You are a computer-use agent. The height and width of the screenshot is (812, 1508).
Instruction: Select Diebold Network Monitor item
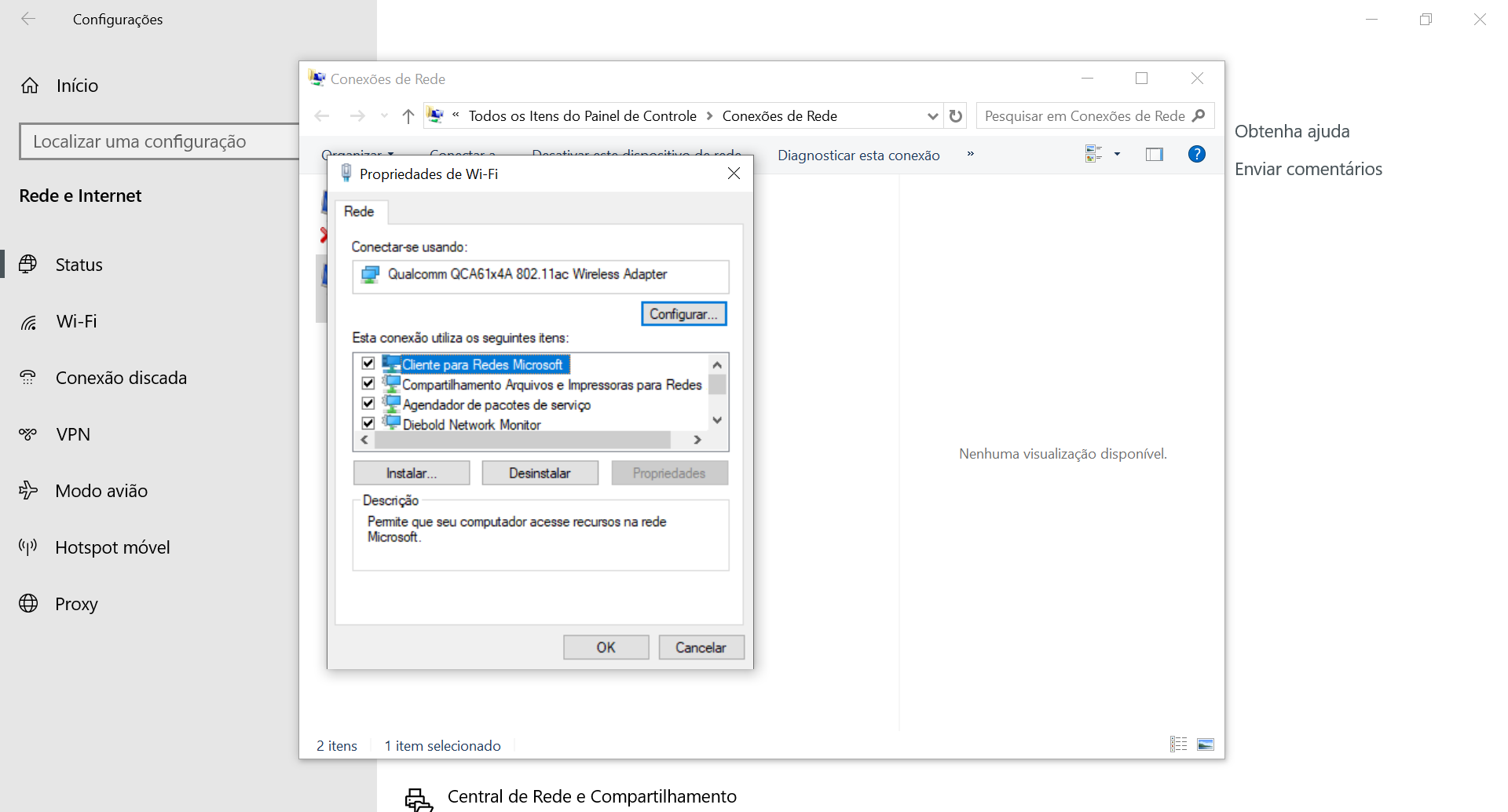pyautogui.click(x=471, y=424)
